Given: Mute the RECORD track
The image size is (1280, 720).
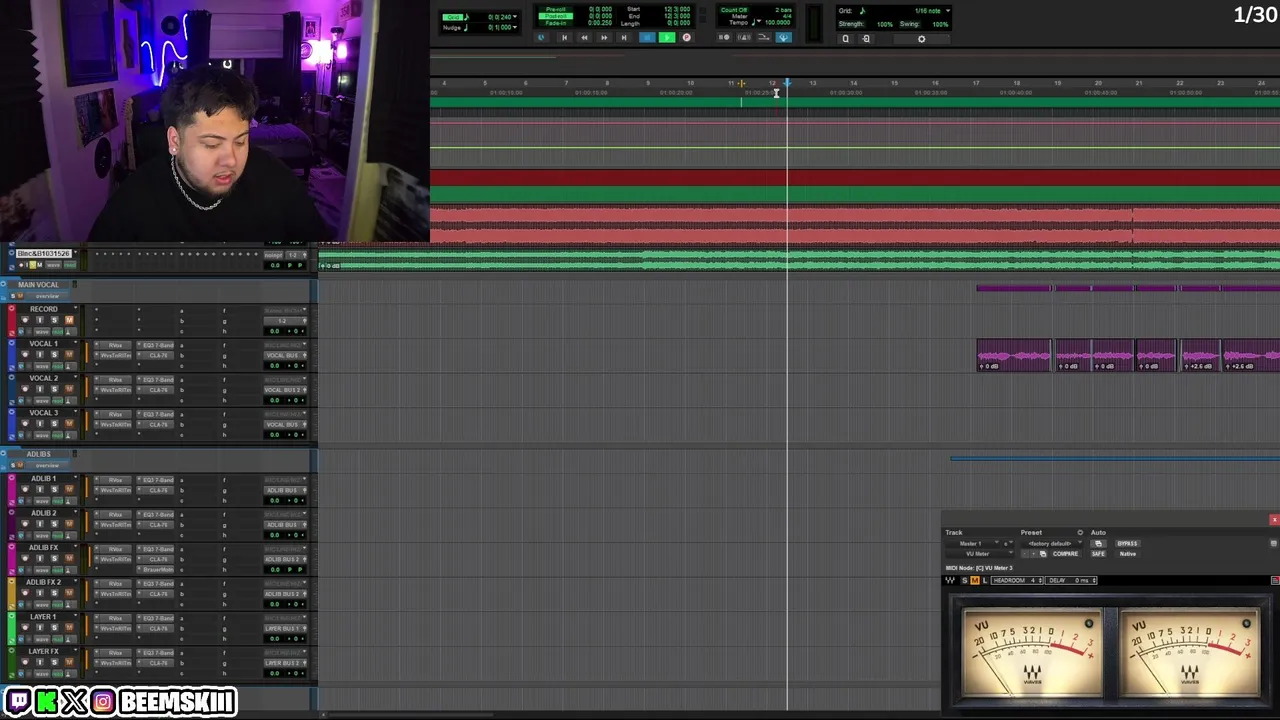Looking at the screenshot, I should (x=69, y=320).
